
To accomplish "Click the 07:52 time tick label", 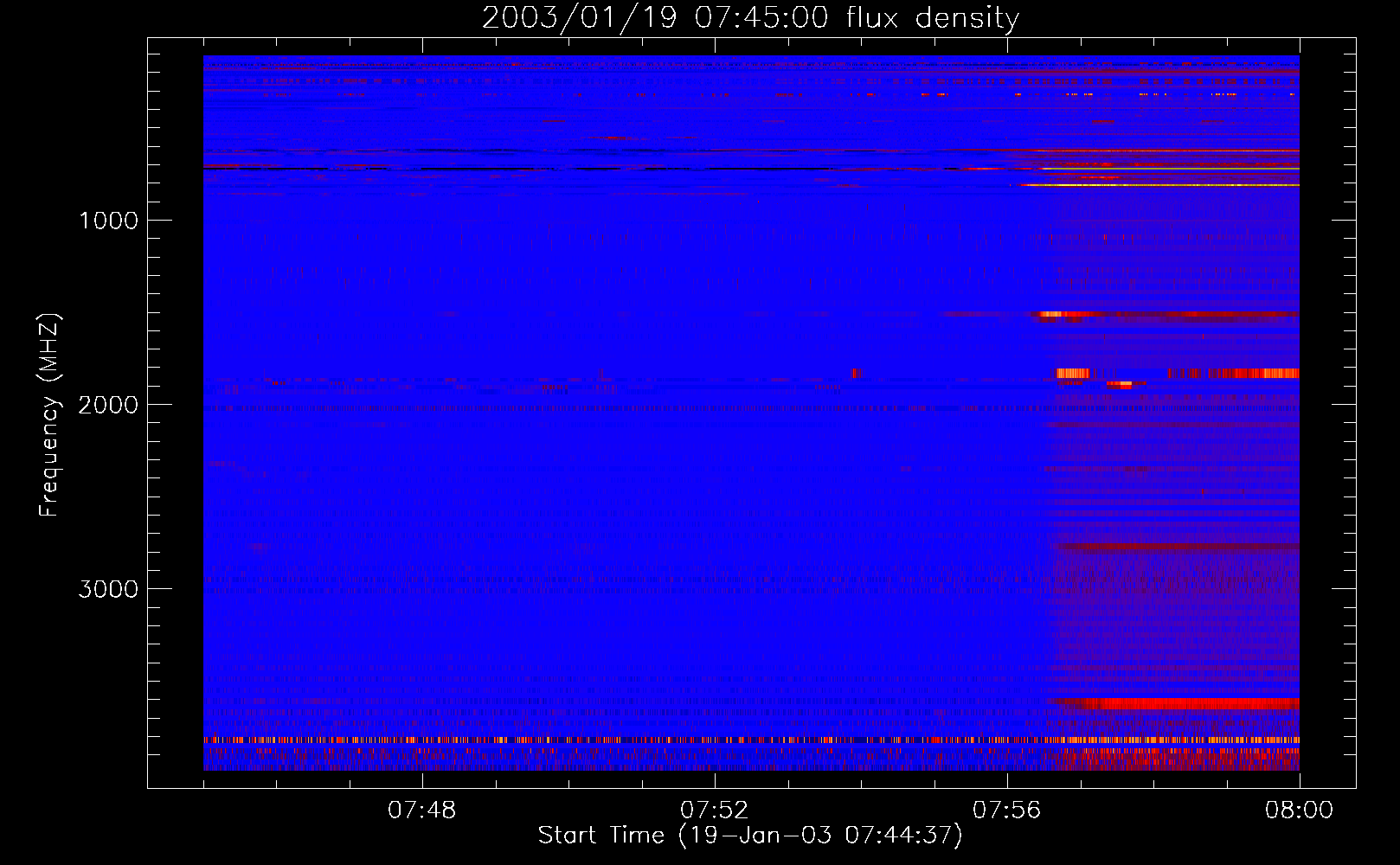I will click(715, 811).
